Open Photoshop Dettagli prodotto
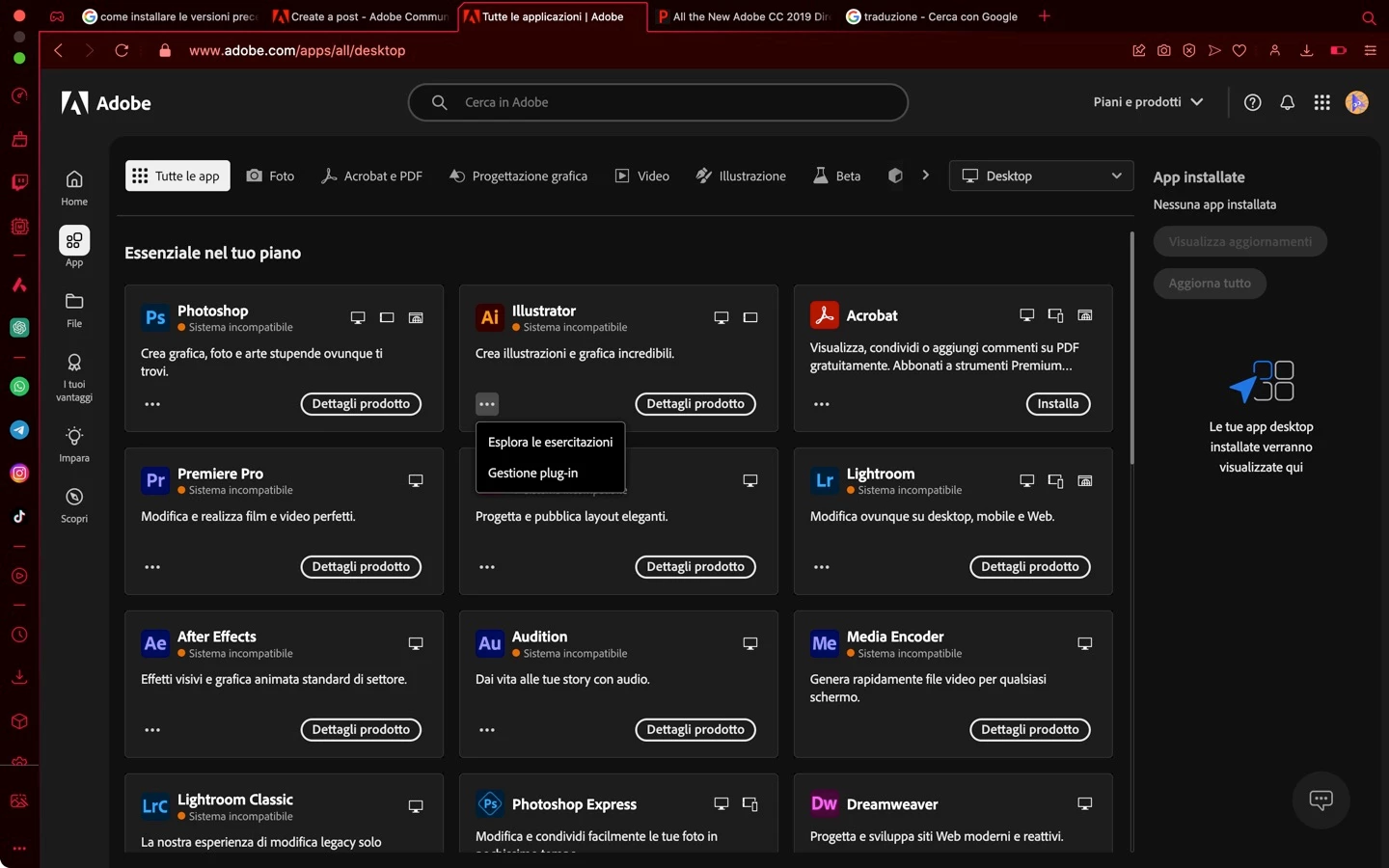 (x=361, y=404)
